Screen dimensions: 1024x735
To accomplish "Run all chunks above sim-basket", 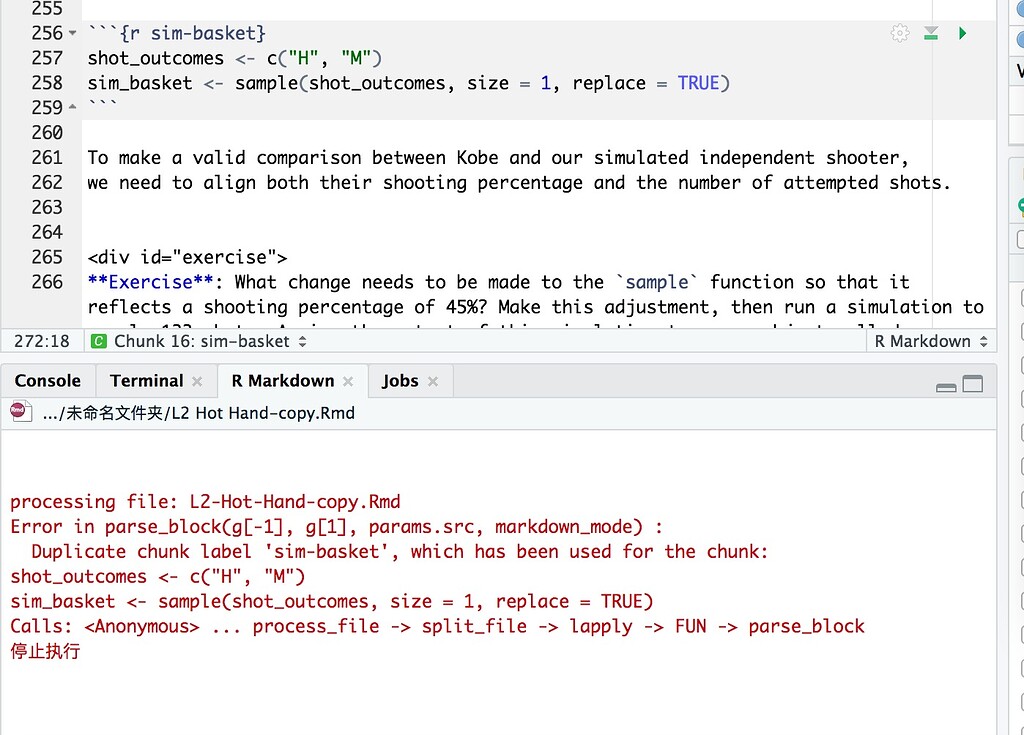I will point(931,33).
